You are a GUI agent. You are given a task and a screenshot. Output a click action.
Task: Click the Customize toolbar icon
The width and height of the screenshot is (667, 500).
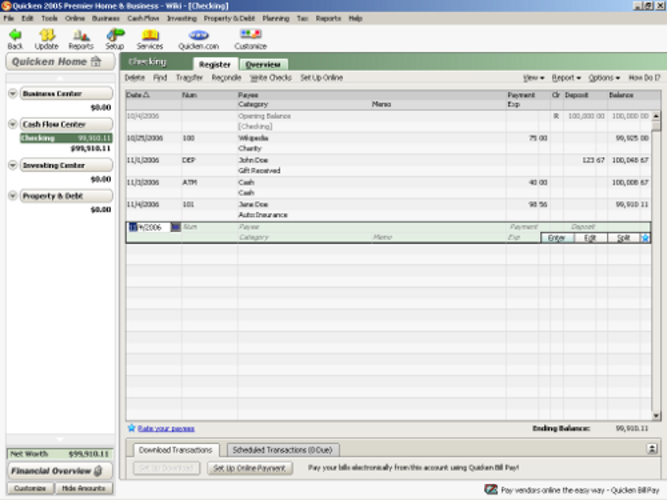point(251,34)
